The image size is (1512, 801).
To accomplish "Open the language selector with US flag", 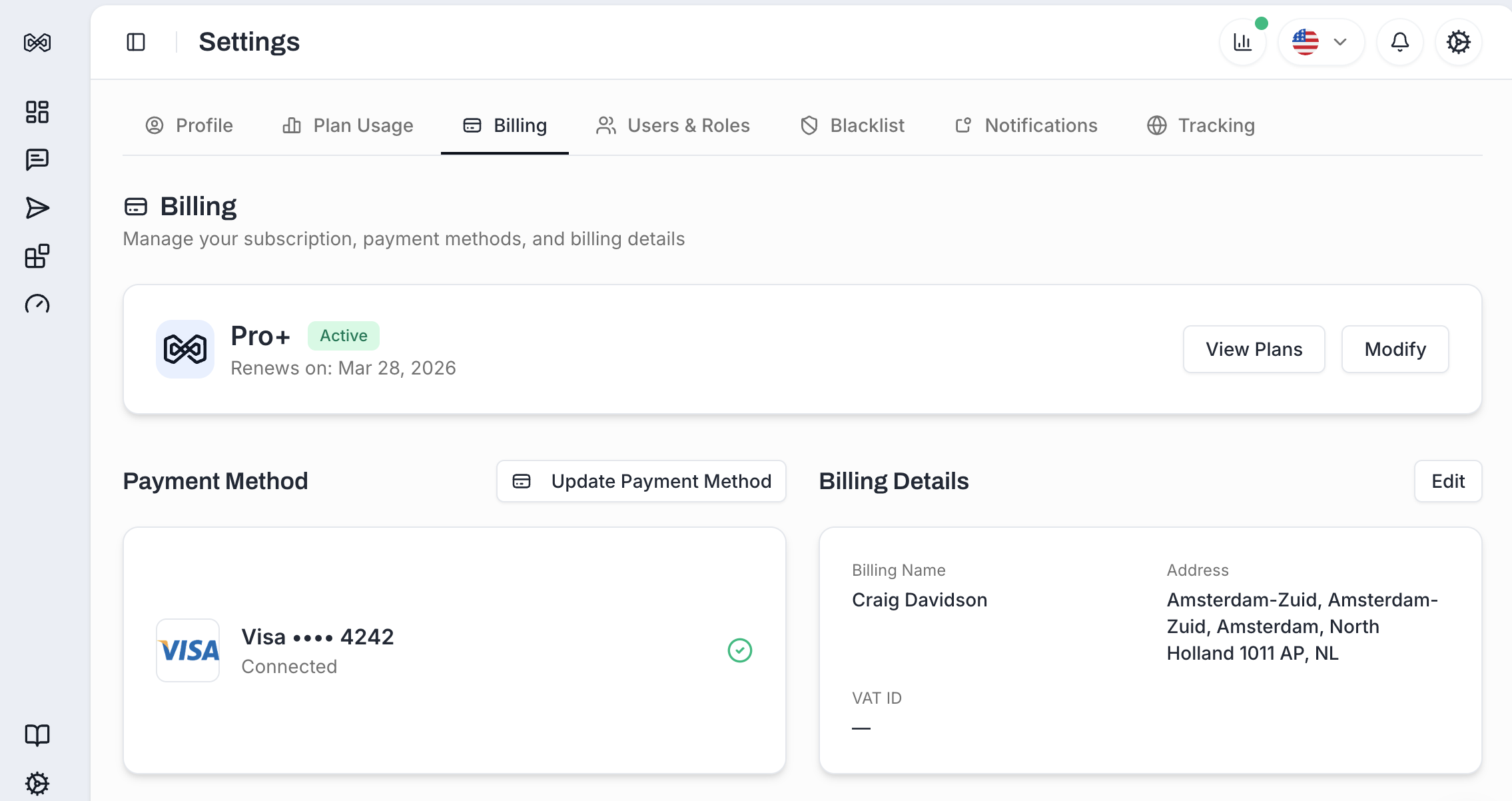I will pos(1305,41).
